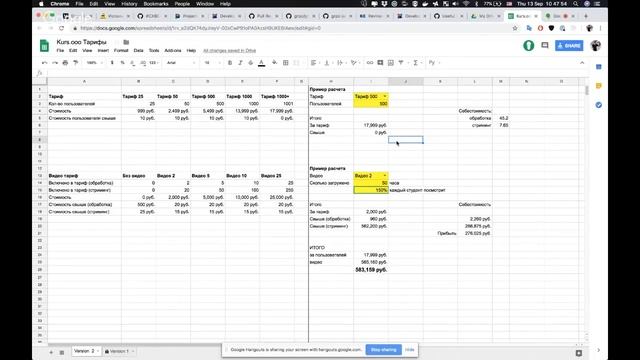640x360 pixels.
Task: Click the Google Sheets home icon
Action: point(44,45)
